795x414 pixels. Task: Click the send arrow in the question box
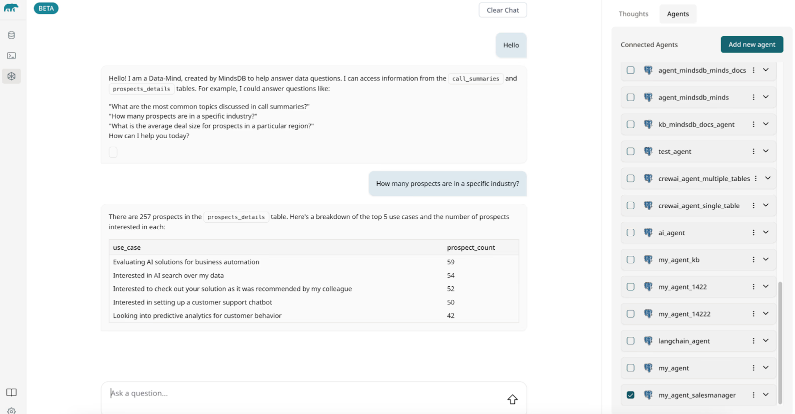tap(512, 398)
